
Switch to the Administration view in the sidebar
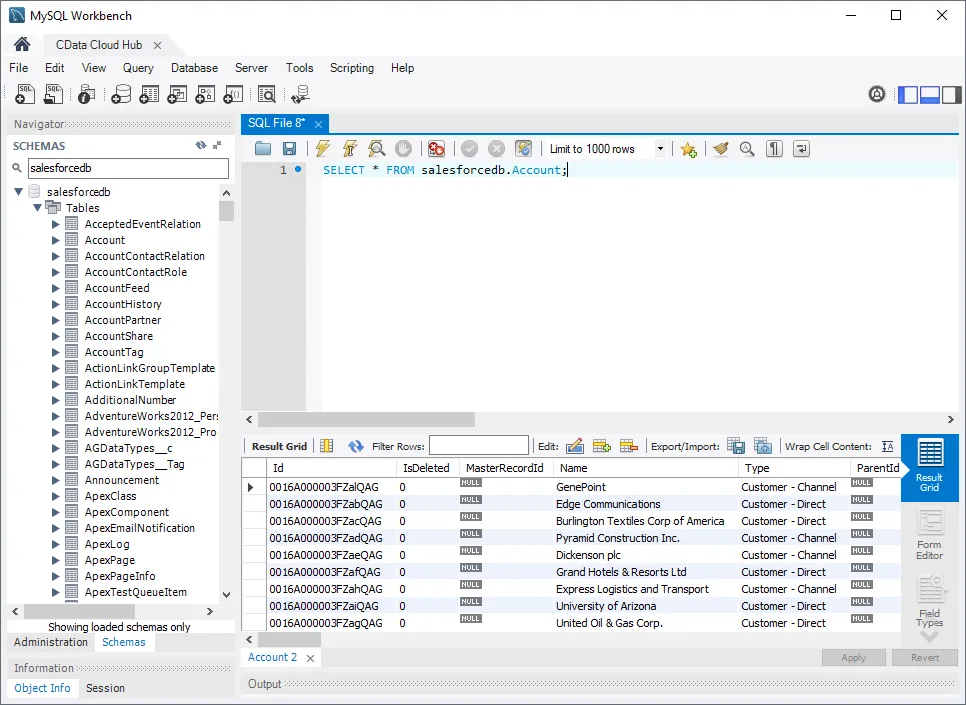49,642
